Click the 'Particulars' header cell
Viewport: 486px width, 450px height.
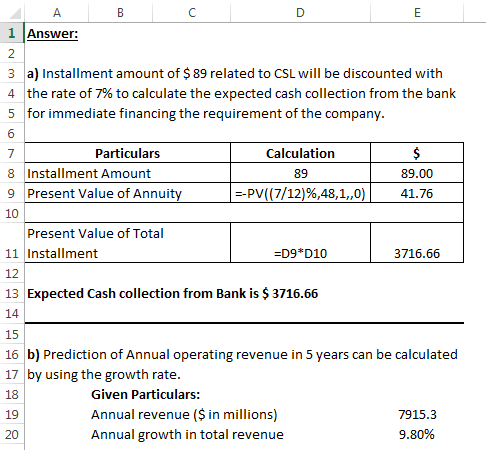[x=127, y=153]
